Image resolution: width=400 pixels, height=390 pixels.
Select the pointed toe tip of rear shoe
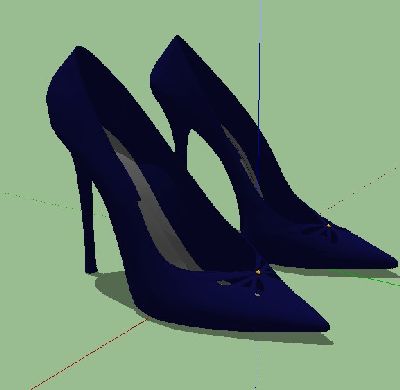393,263
